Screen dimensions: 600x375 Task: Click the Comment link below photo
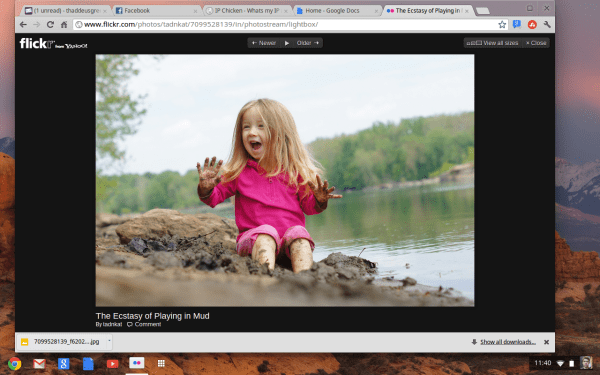pos(144,324)
